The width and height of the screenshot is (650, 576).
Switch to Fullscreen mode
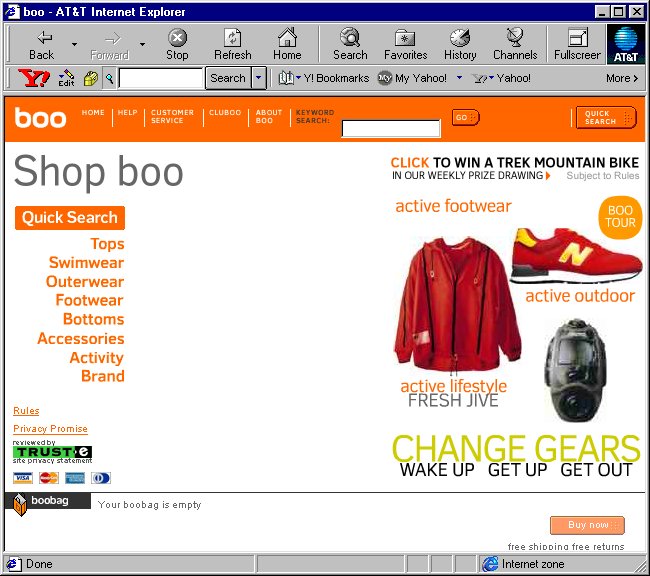(x=577, y=44)
